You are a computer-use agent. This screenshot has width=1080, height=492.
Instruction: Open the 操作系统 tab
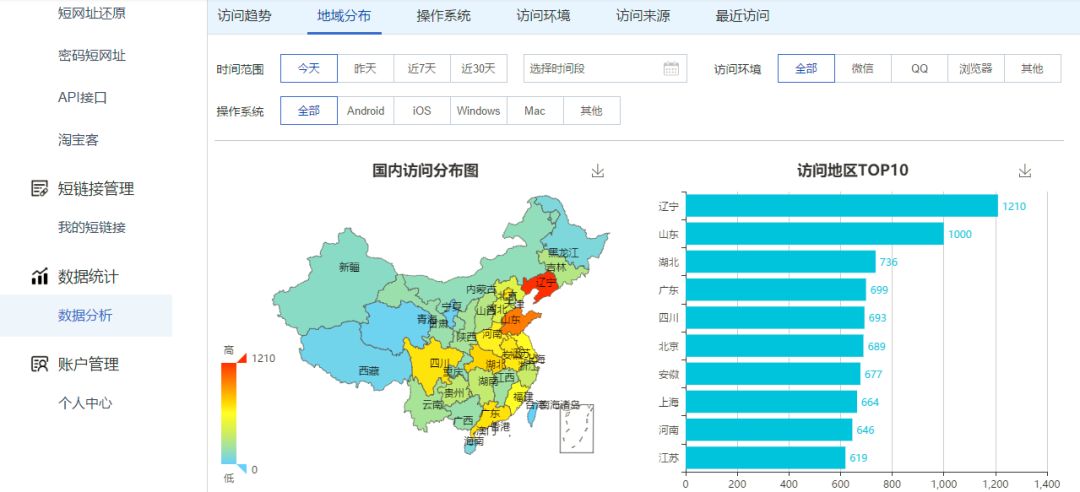[x=443, y=16]
